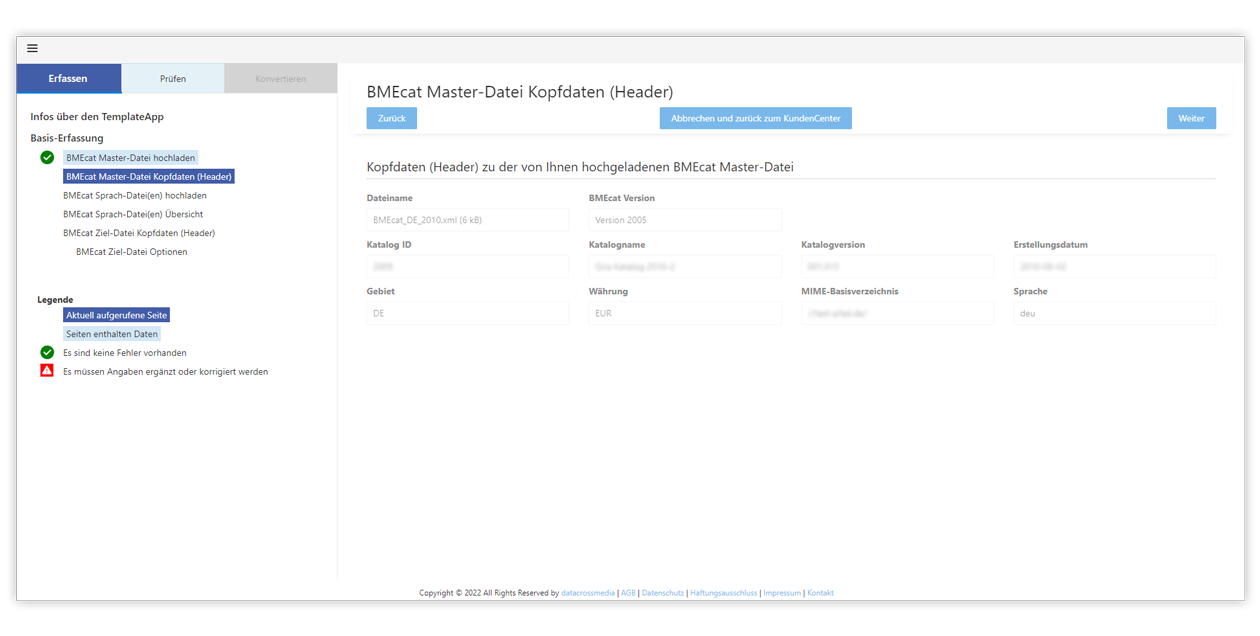Viewport: 1260px width, 636px height.
Task: Open the Datenschutz footer link
Action: pyautogui.click(x=663, y=593)
